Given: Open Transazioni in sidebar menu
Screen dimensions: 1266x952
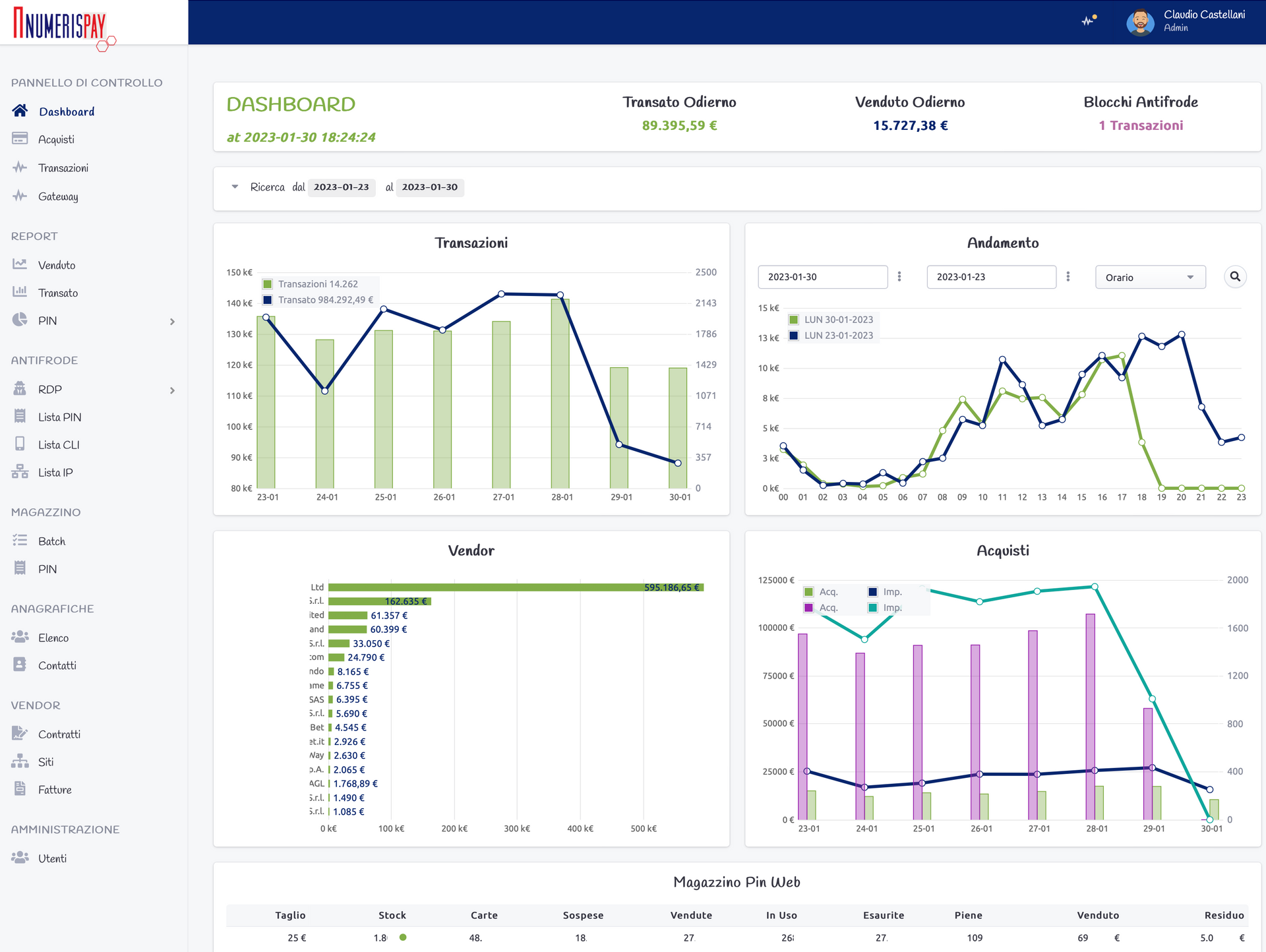Looking at the screenshot, I should pos(63,168).
